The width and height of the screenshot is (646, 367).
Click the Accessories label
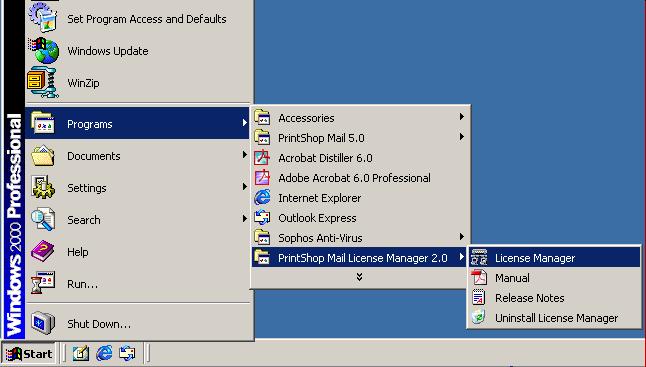(307, 118)
